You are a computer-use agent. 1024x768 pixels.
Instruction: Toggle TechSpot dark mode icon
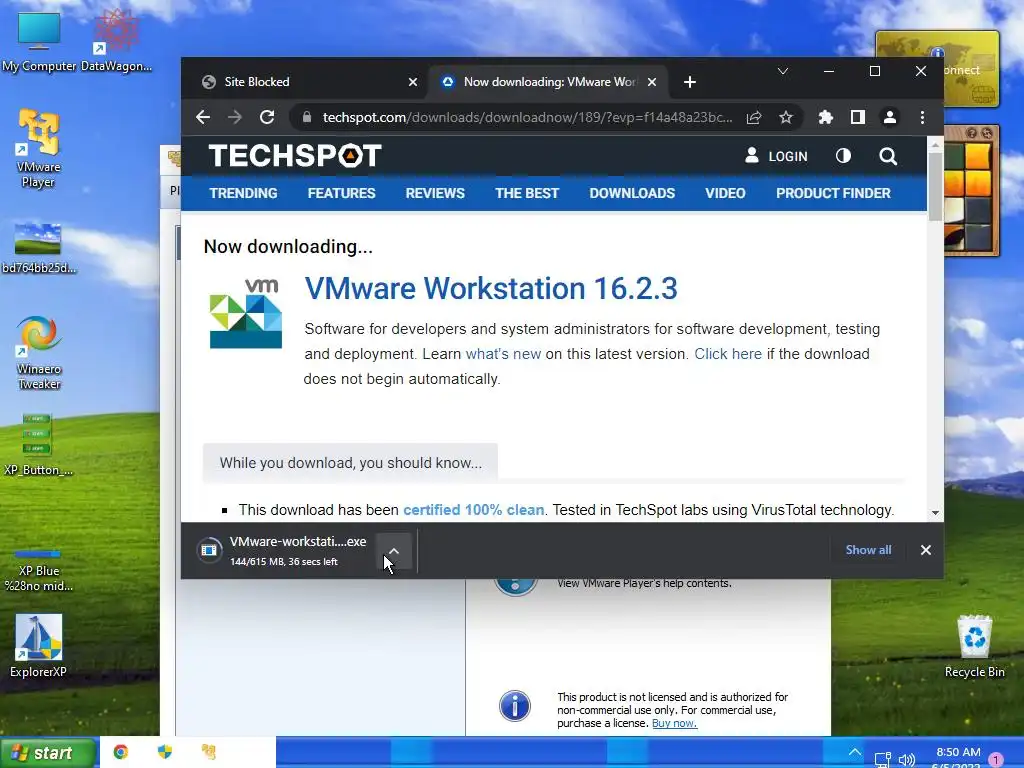843,156
